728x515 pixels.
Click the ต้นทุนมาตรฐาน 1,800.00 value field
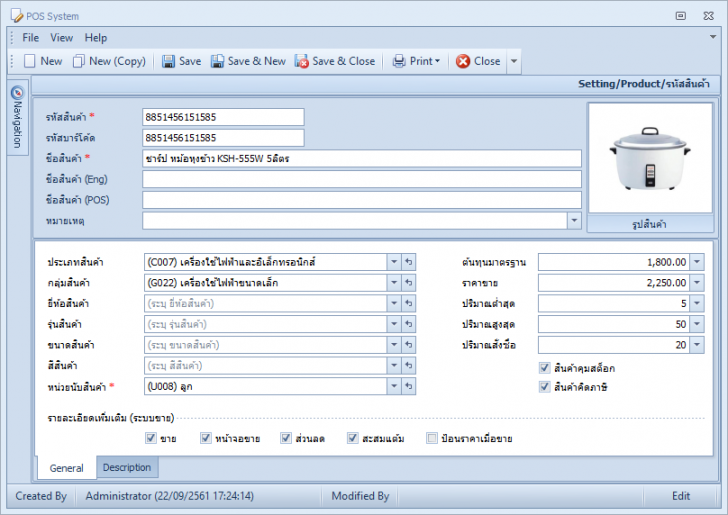coord(614,262)
